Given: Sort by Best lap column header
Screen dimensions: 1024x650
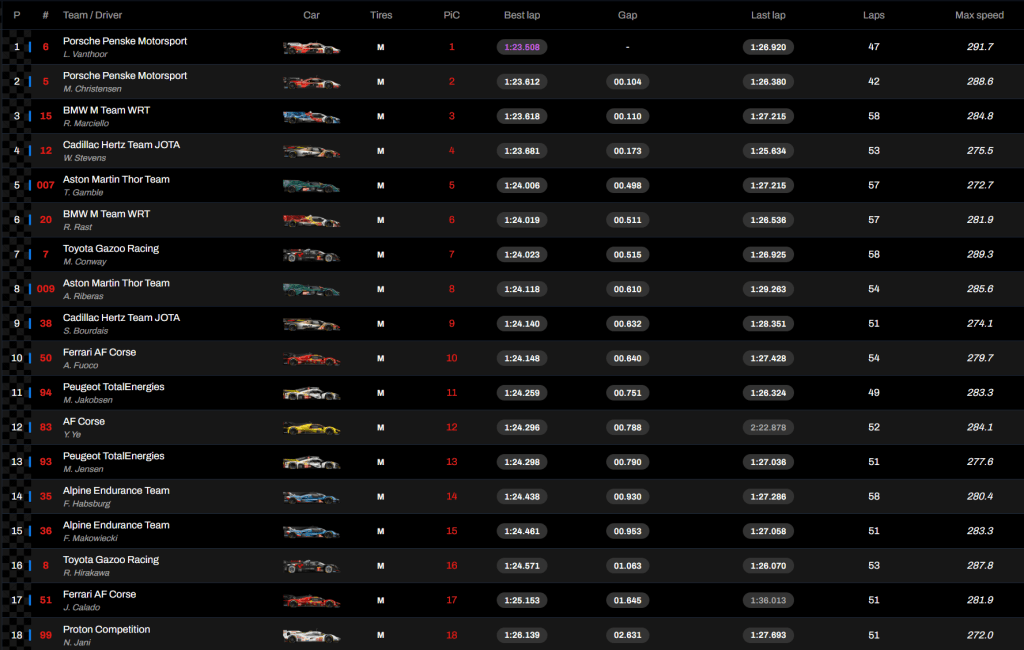Looking at the screenshot, I should point(522,15).
